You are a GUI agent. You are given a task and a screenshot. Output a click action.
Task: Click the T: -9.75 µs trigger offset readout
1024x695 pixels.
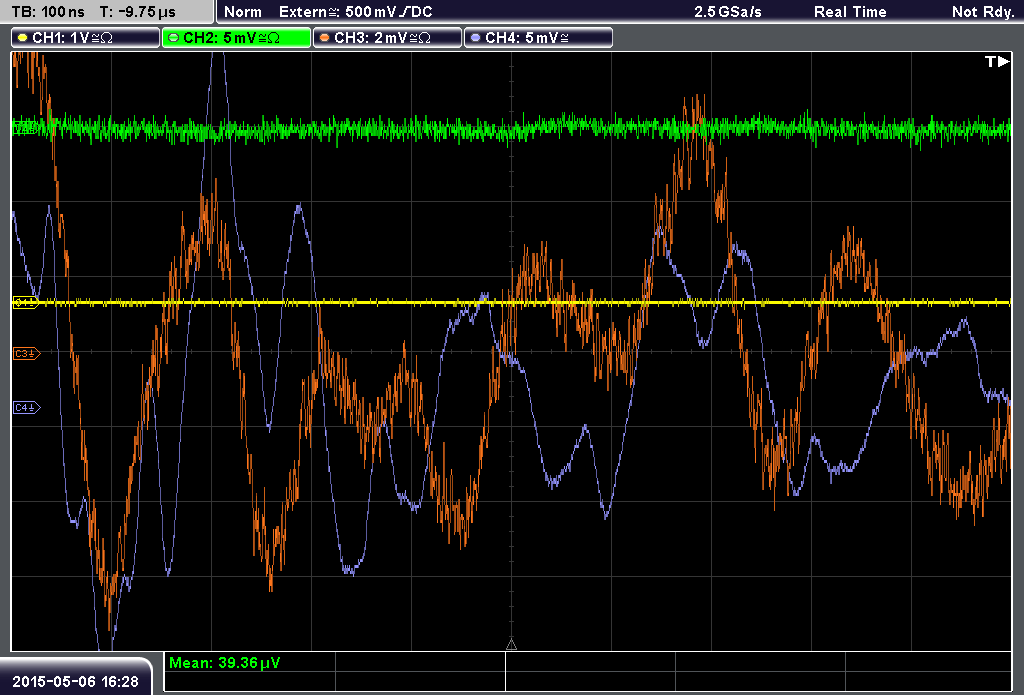[138, 12]
